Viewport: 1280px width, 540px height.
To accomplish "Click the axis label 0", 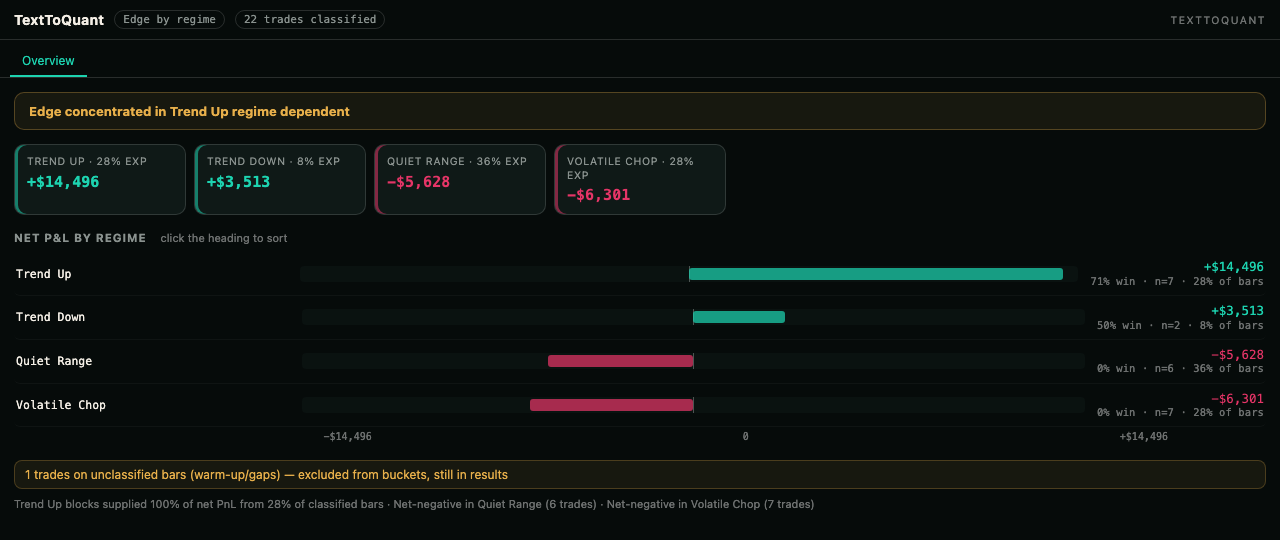I will (745, 437).
